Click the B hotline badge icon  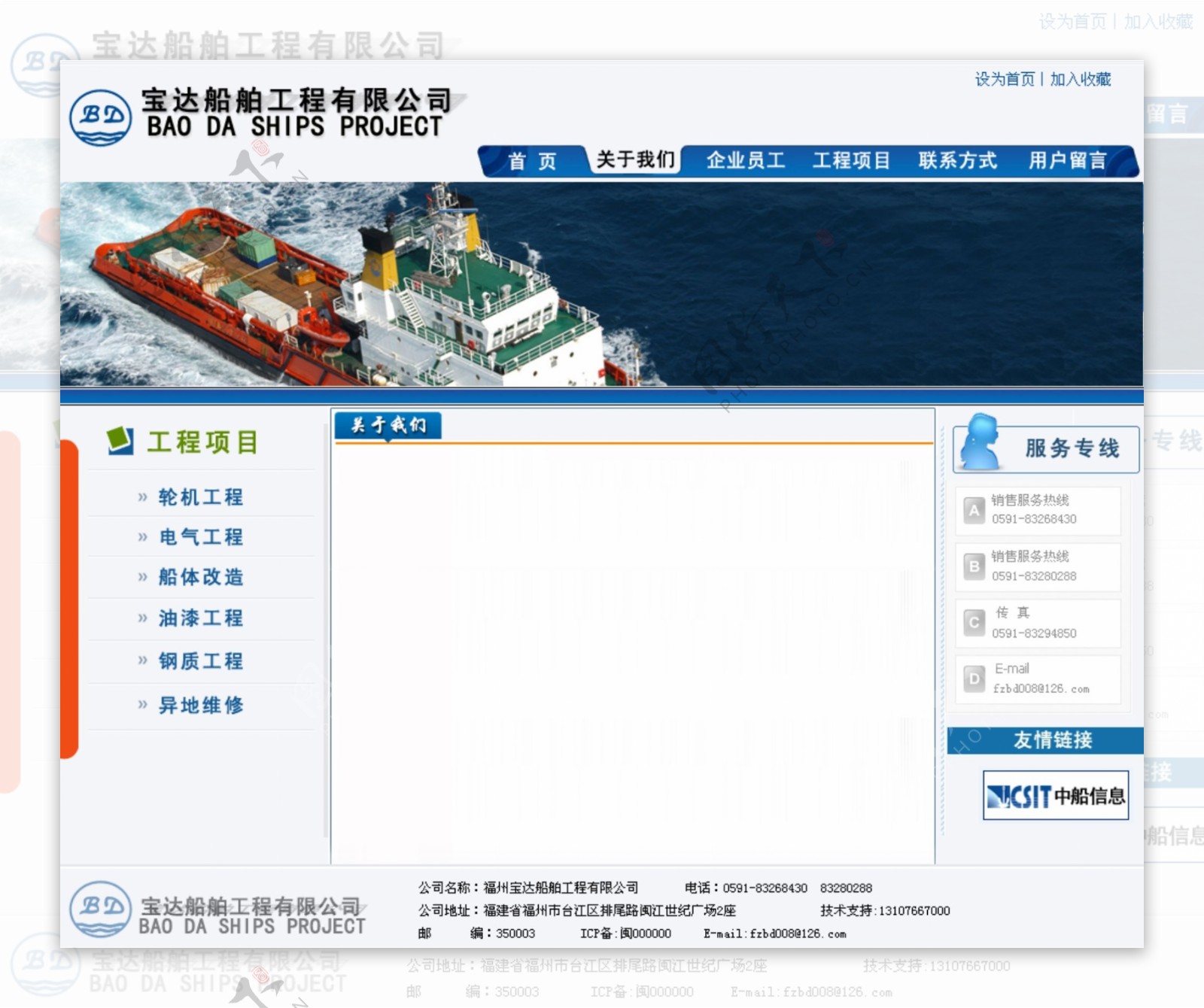click(974, 566)
